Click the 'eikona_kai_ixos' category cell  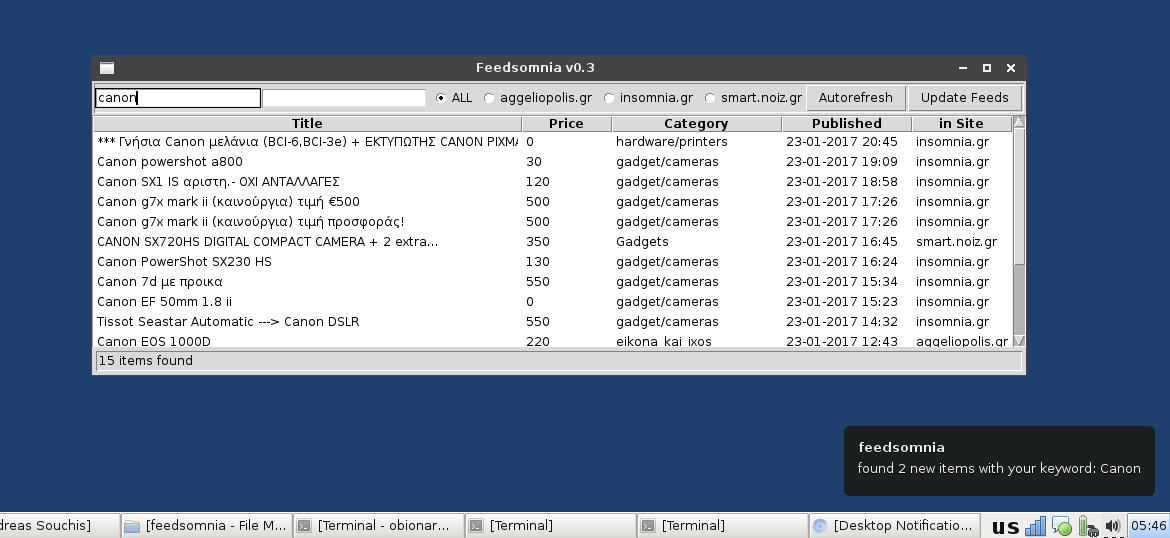pos(664,341)
